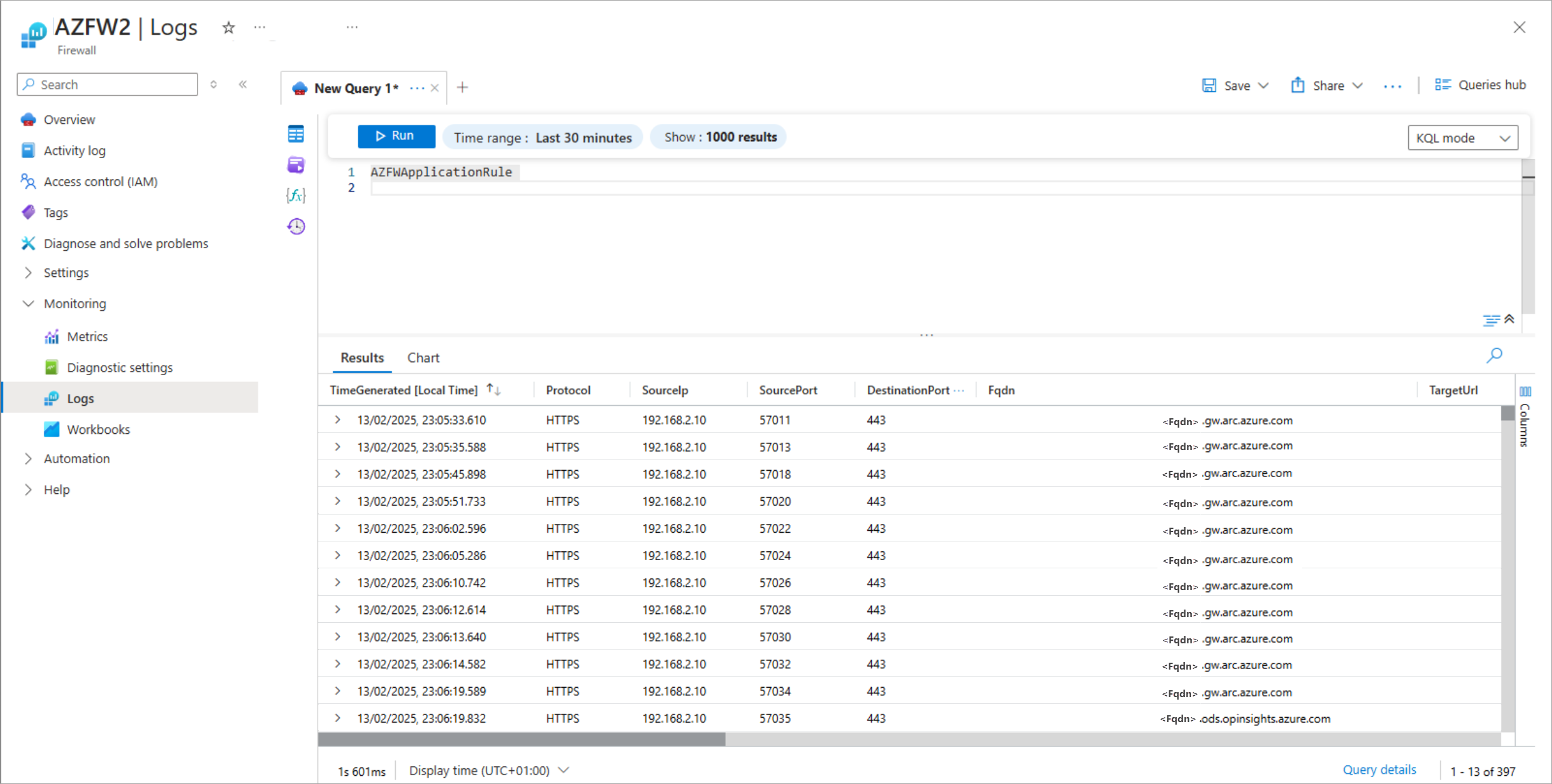Viewport: 1552px width, 784px height.
Task: Open more toolbar options next to Share
Action: [1393, 86]
